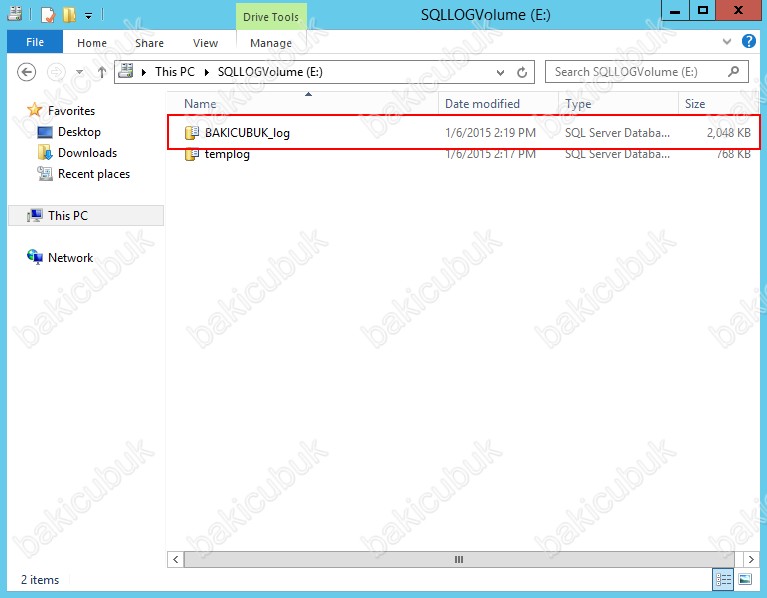Viewport: 767px width, 598px height.
Task: Click the horizontal scrollbar left arrow
Action: point(176,559)
